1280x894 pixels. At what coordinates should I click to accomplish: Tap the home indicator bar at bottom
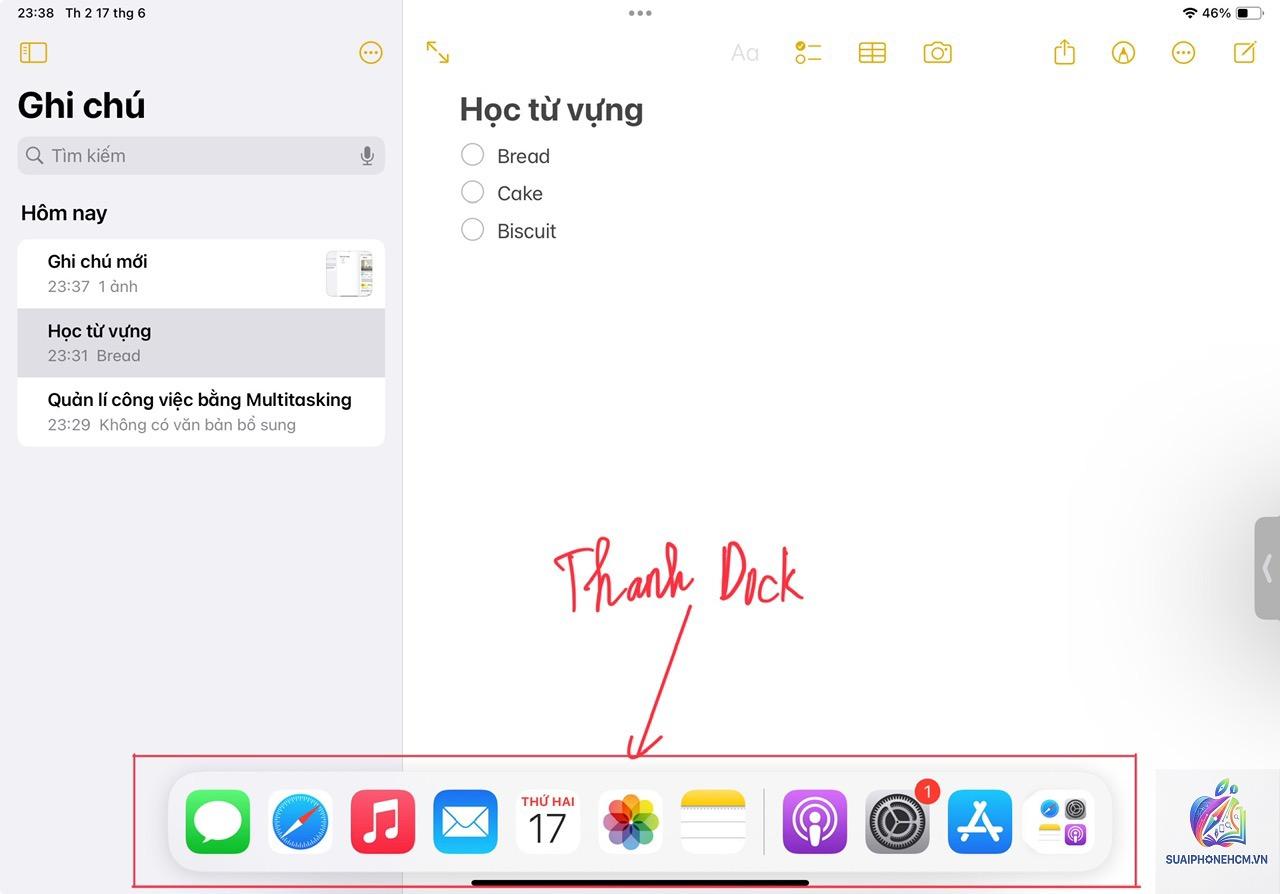coord(640,883)
